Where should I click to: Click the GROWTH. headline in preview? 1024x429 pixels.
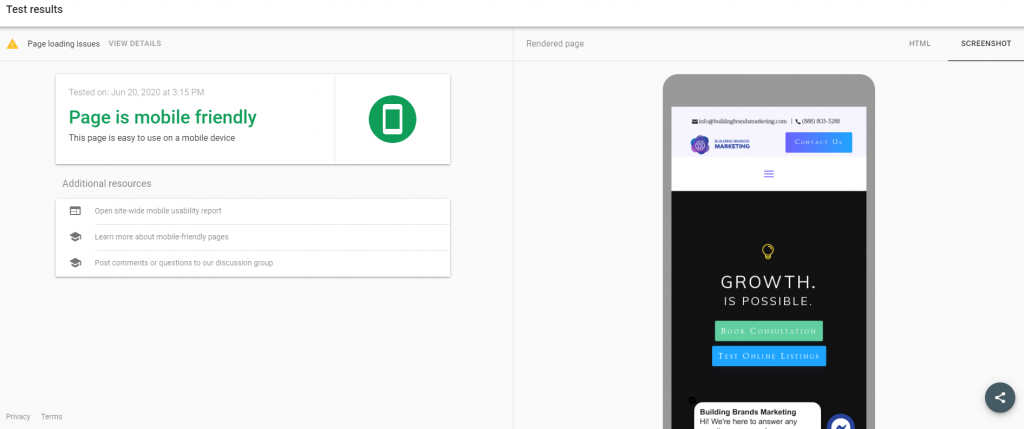tap(769, 282)
